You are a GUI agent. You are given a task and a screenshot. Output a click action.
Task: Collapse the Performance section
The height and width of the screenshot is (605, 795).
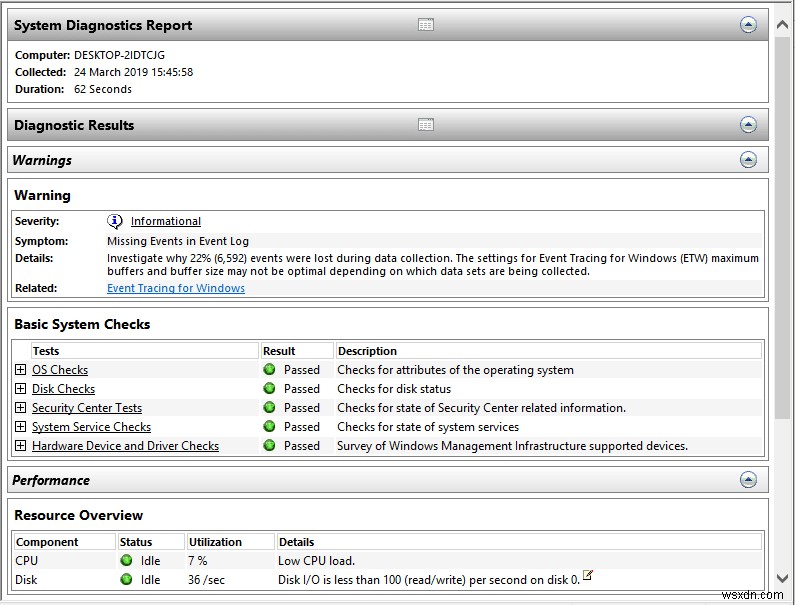pos(748,480)
